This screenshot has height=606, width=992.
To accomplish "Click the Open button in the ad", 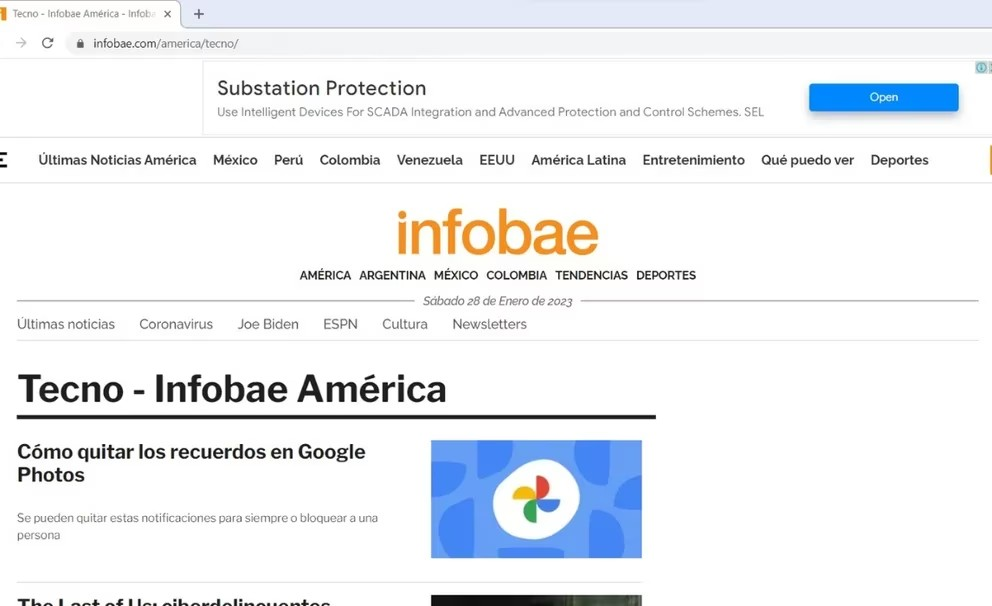I will (883, 97).
